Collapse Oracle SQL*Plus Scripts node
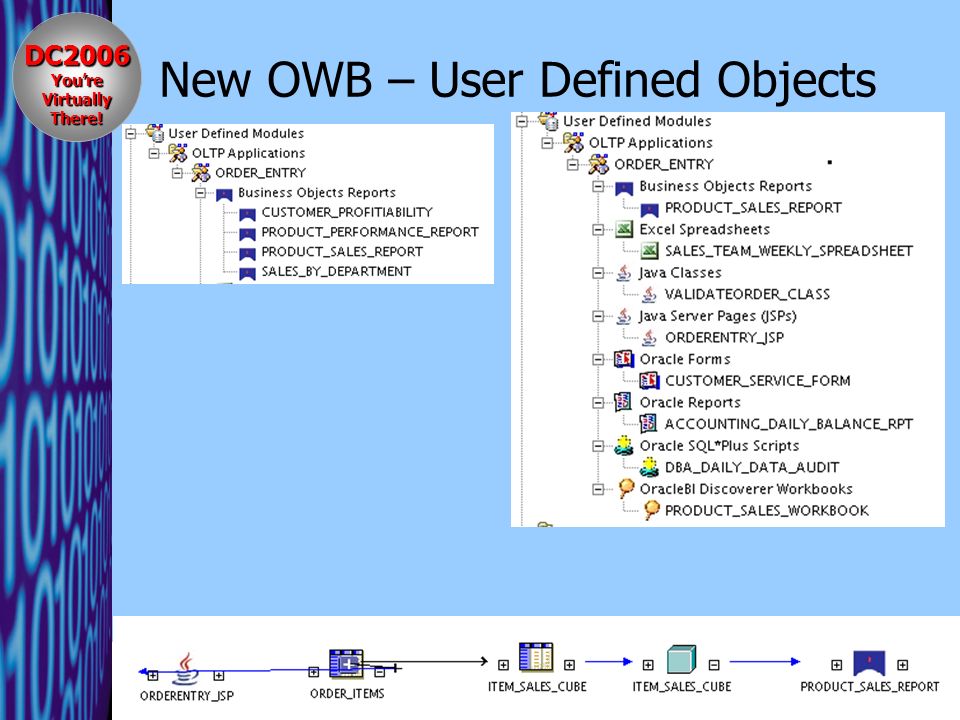This screenshot has height=720, width=960. coord(598,446)
